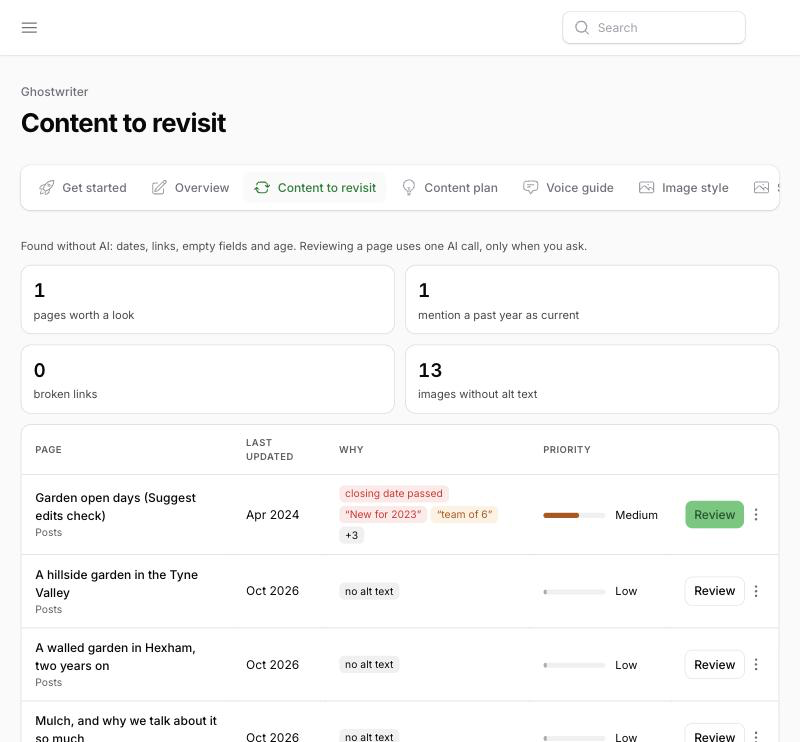Open more options for Hexham row
800x742 pixels.
pyautogui.click(x=756, y=664)
